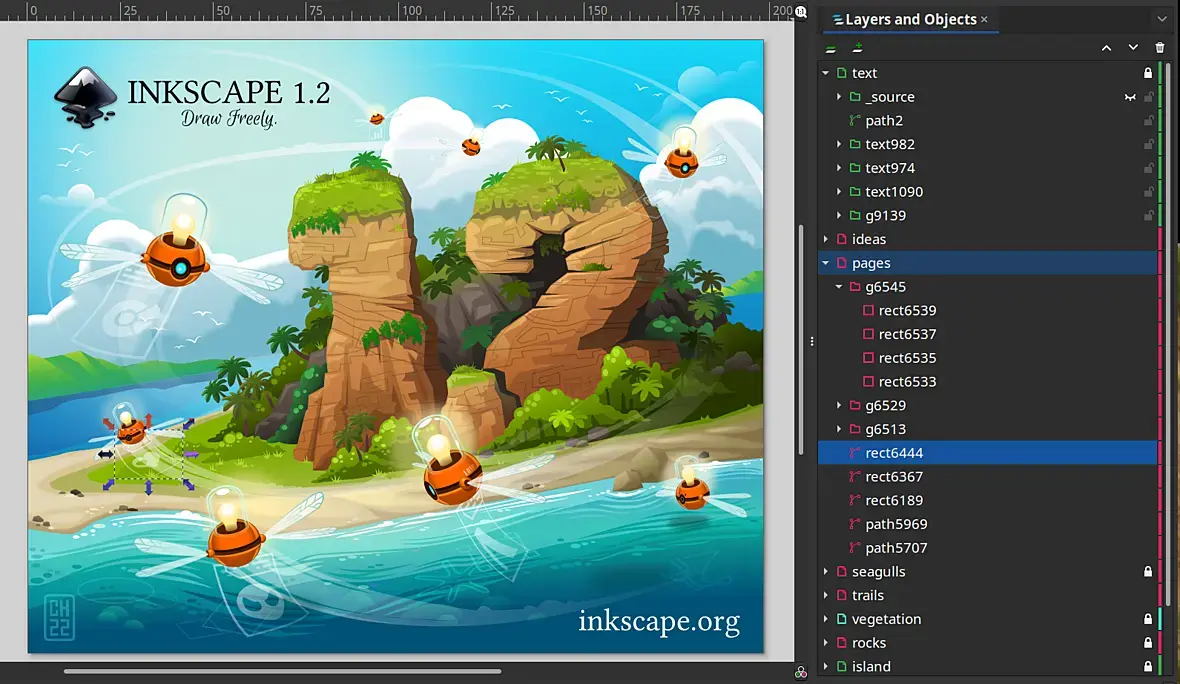The width and height of the screenshot is (1180, 684).
Task: Collapse the pages layer
Action: tap(826, 263)
